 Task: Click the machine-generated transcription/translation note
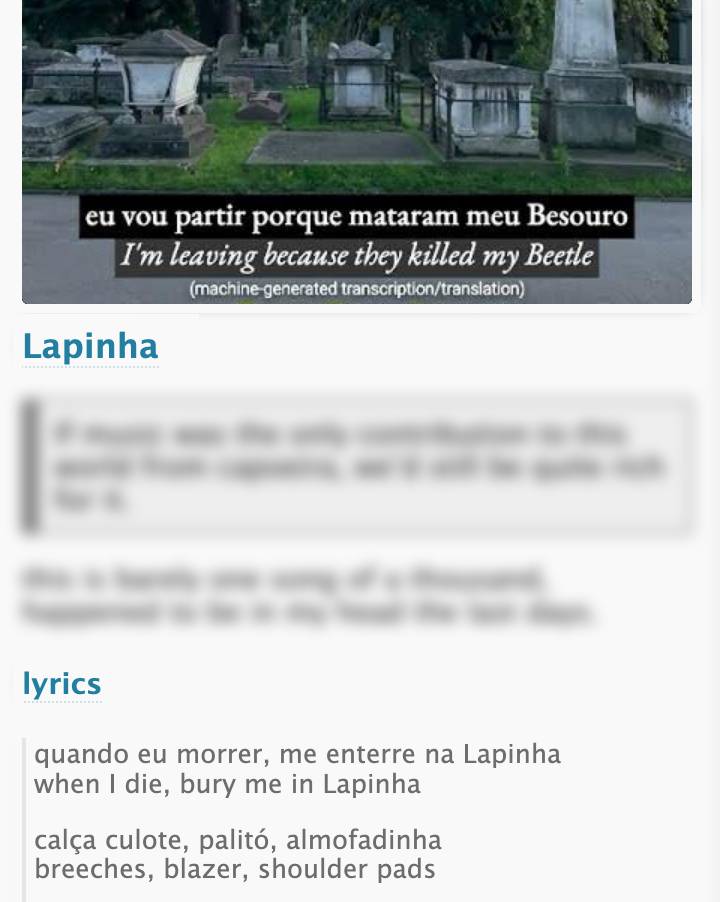pos(357,289)
